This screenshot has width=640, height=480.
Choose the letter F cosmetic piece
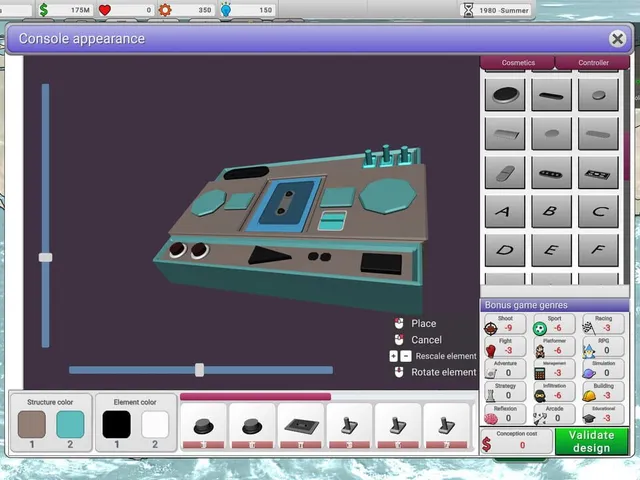point(598,250)
